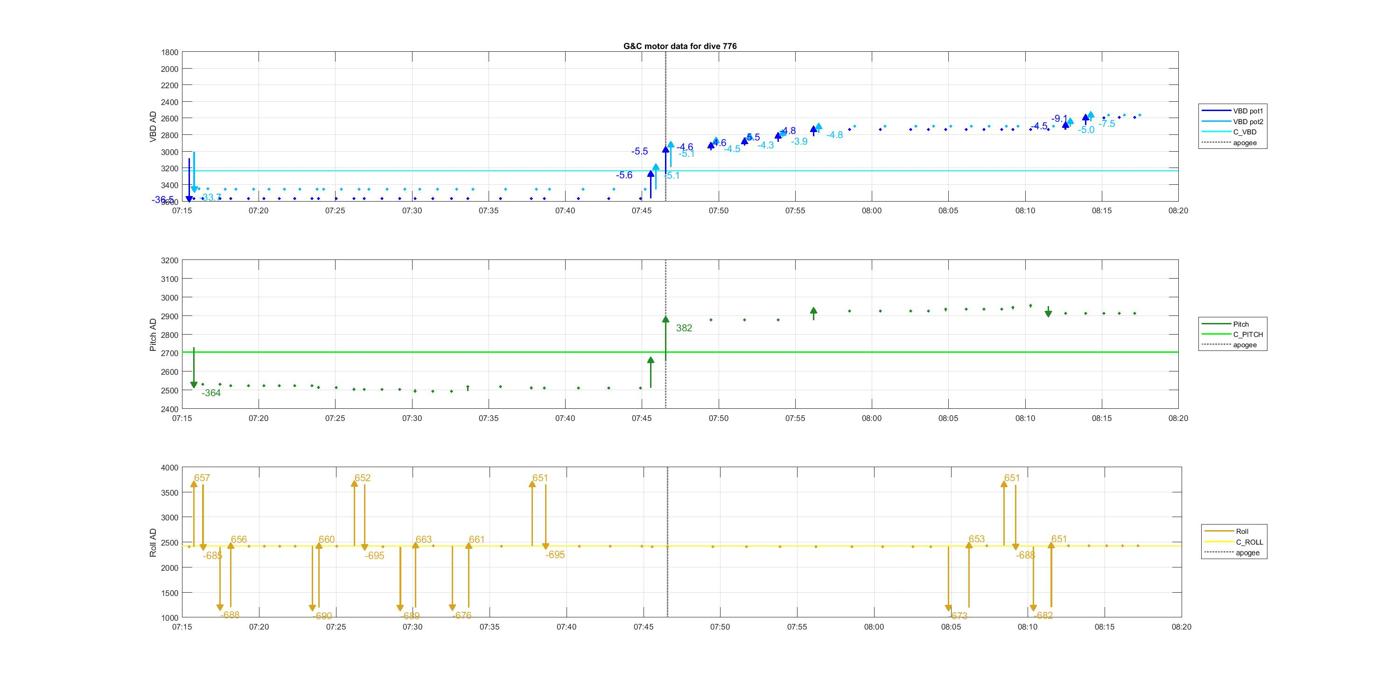This screenshot has height=693, width=1400.
Task: Click the '-5.0' VBD label
Action: tap(1086, 130)
